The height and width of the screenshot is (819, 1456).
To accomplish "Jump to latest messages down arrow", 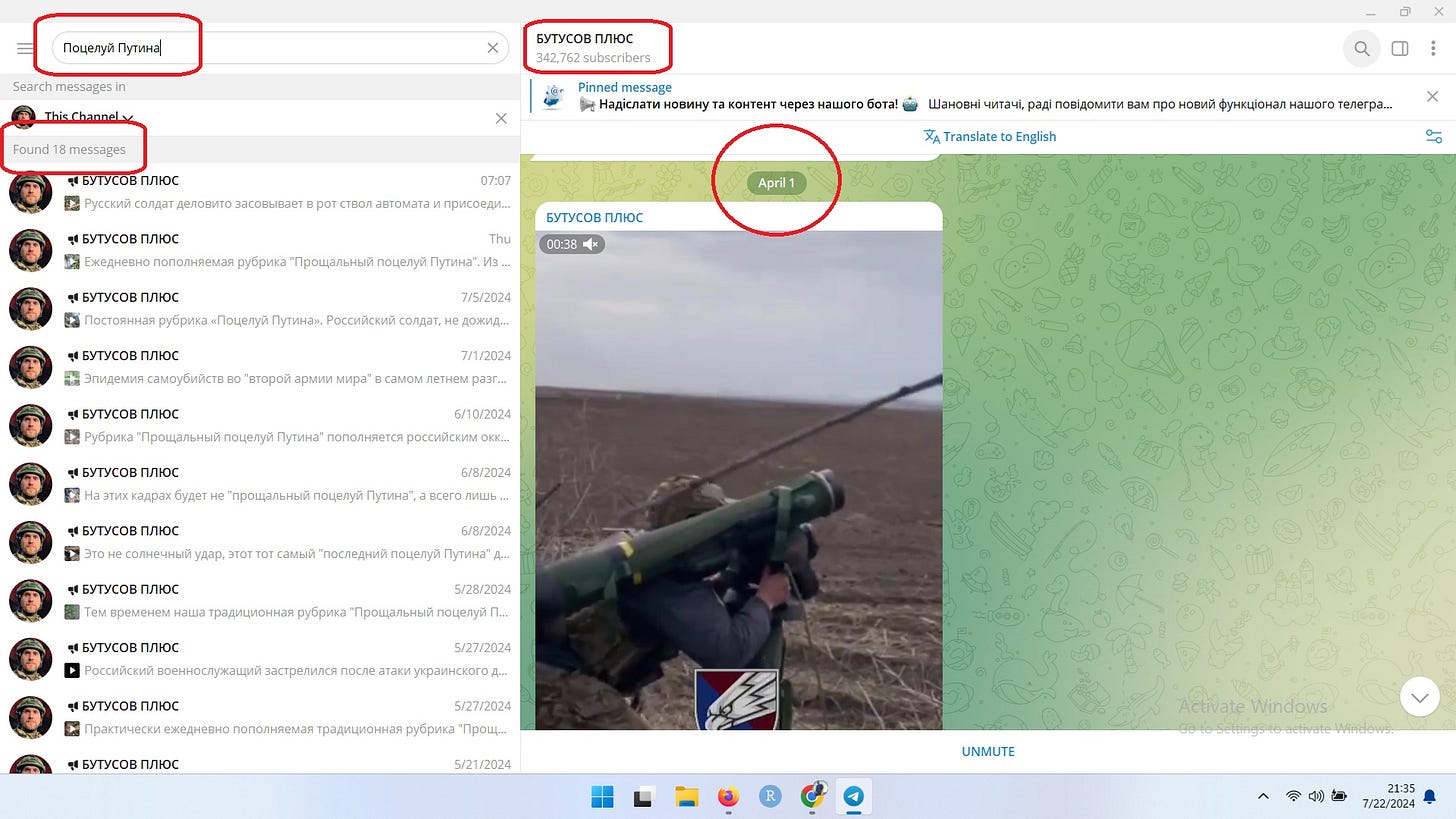I will tap(1419, 696).
